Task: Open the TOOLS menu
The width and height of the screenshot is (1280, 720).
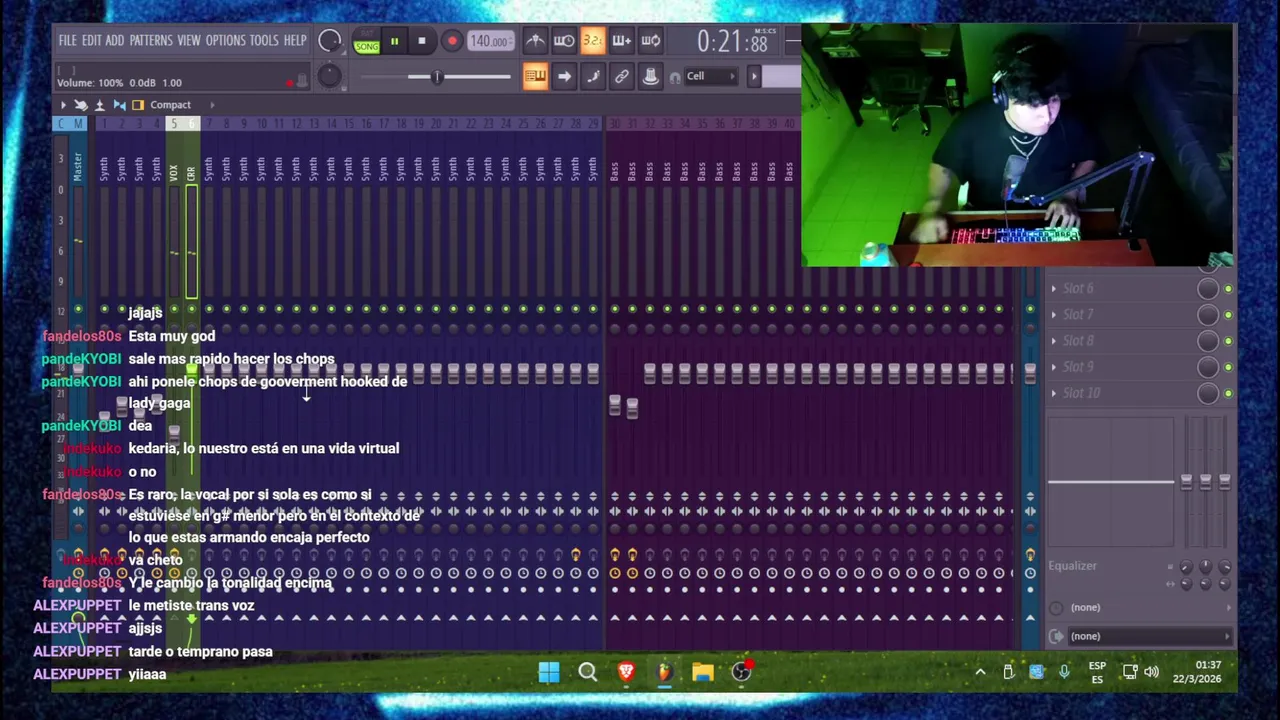Action: tap(264, 40)
